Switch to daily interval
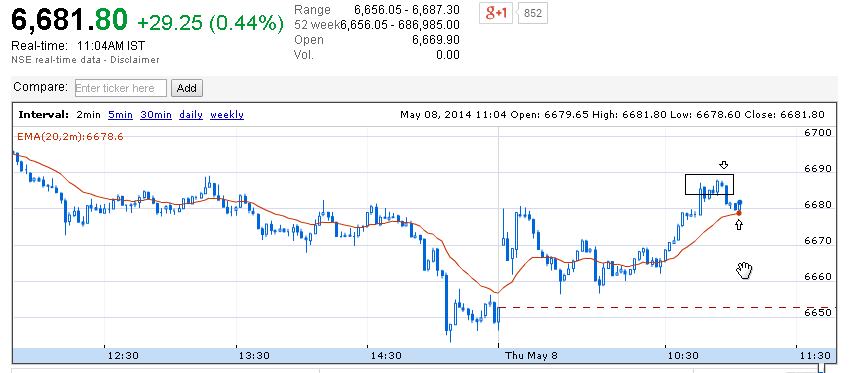 pyautogui.click(x=191, y=115)
